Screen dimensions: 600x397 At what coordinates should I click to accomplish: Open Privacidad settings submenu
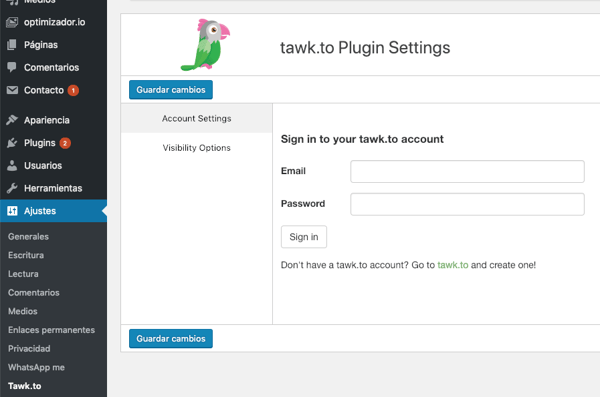[x=29, y=349]
